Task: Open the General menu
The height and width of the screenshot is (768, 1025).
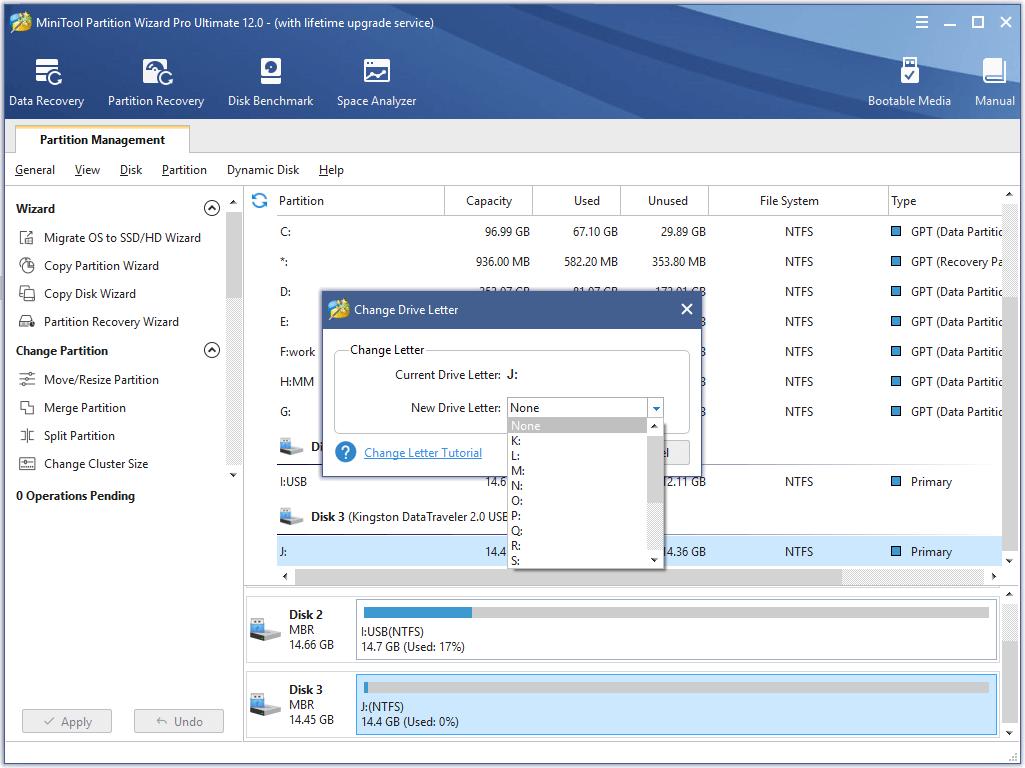Action: (x=35, y=170)
